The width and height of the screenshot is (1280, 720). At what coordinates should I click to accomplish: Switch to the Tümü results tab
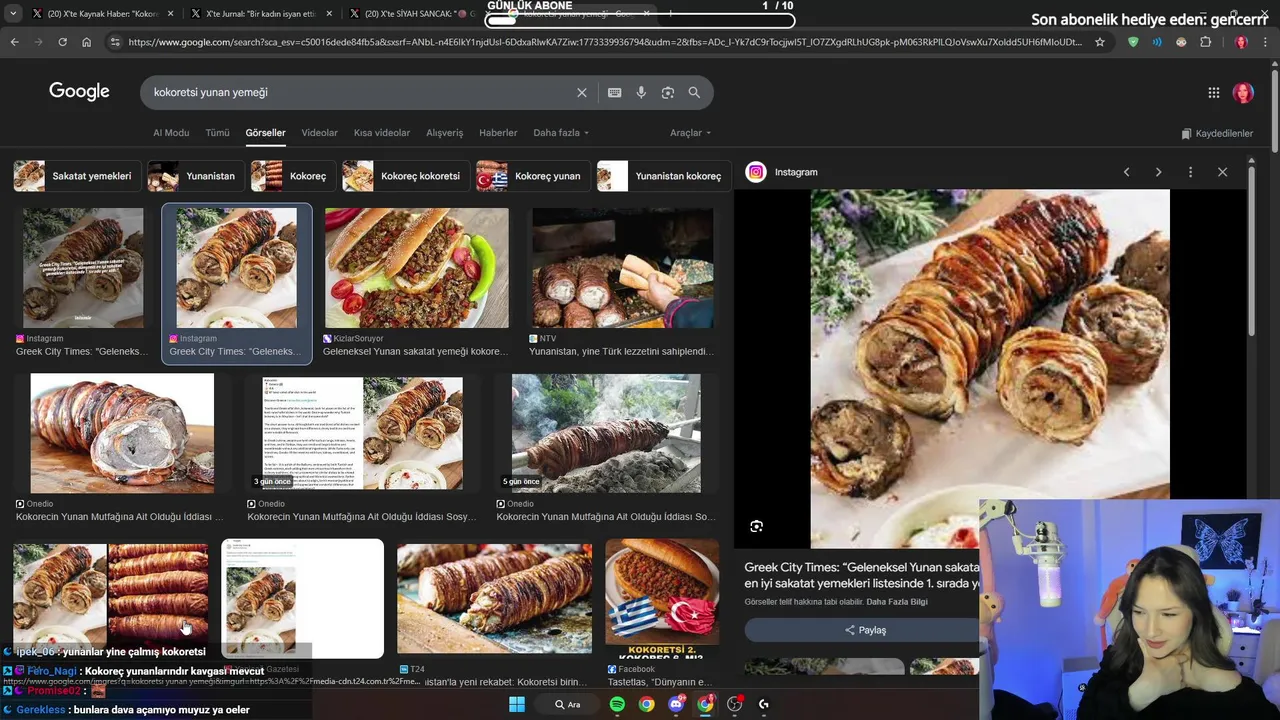click(x=217, y=133)
